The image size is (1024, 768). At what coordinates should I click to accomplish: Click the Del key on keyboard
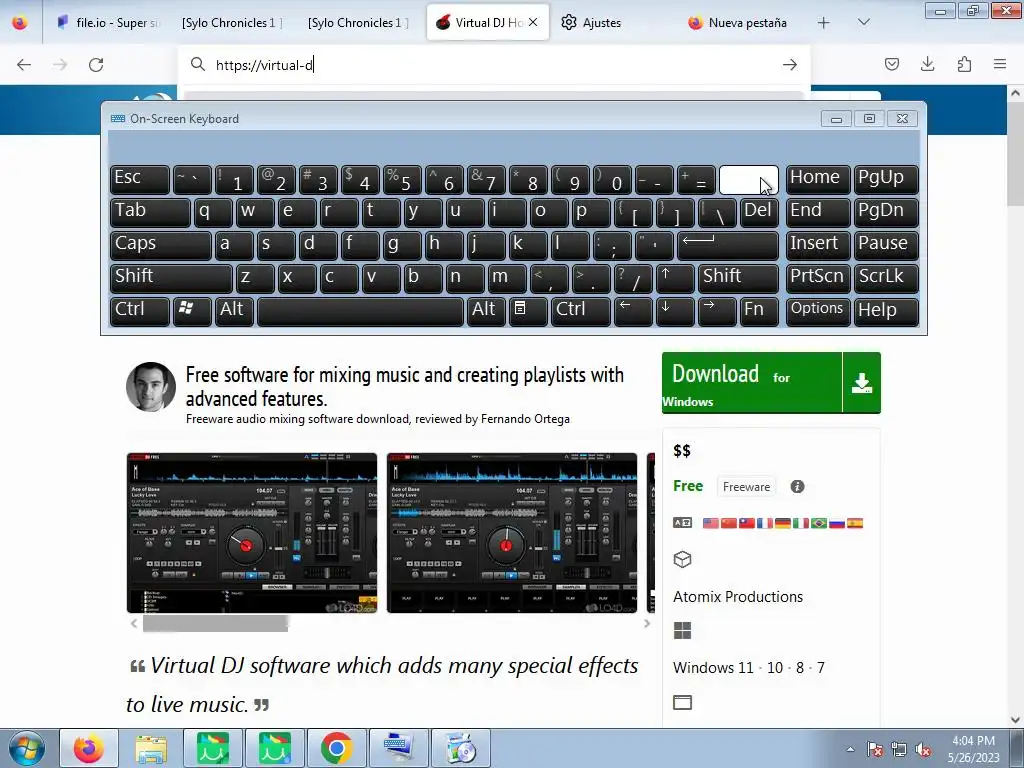pos(759,212)
